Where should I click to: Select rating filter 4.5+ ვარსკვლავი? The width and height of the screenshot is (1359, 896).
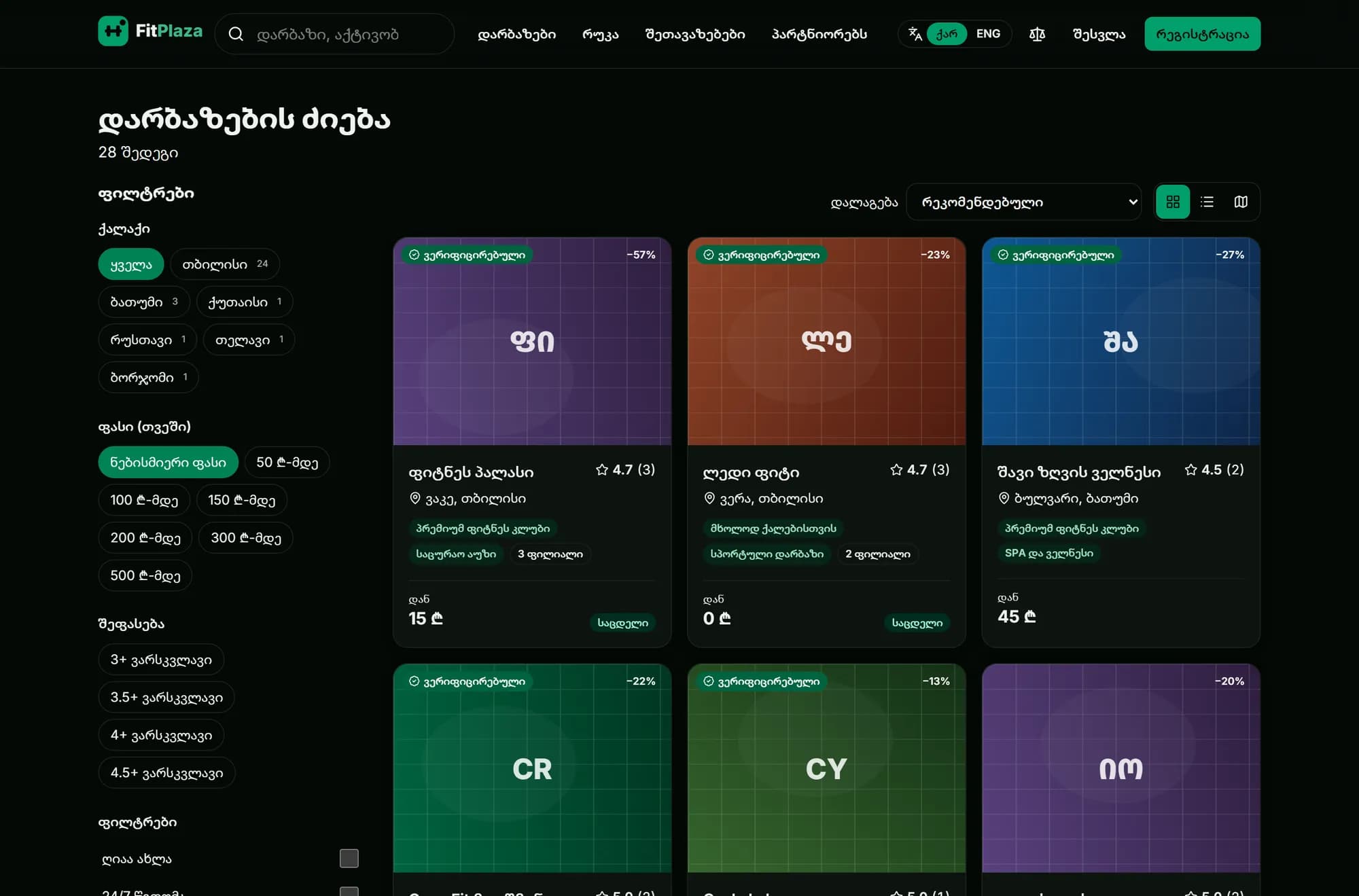166,773
